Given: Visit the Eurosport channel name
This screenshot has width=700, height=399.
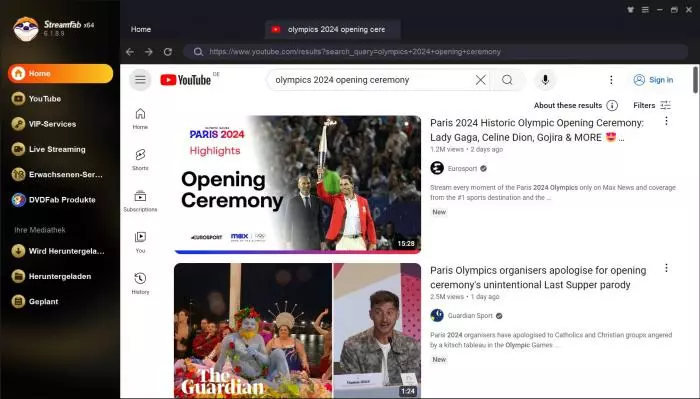Looking at the screenshot, I should [462, 168].
